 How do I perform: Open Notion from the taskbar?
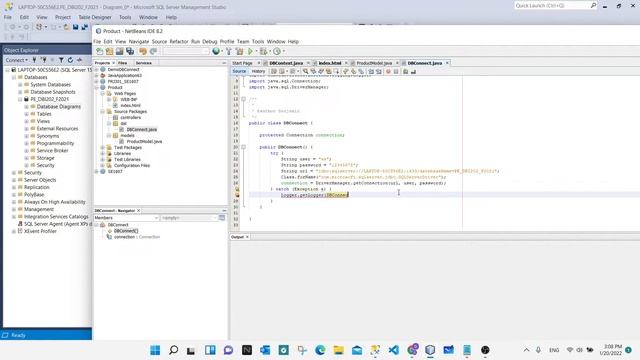[247, 350]
